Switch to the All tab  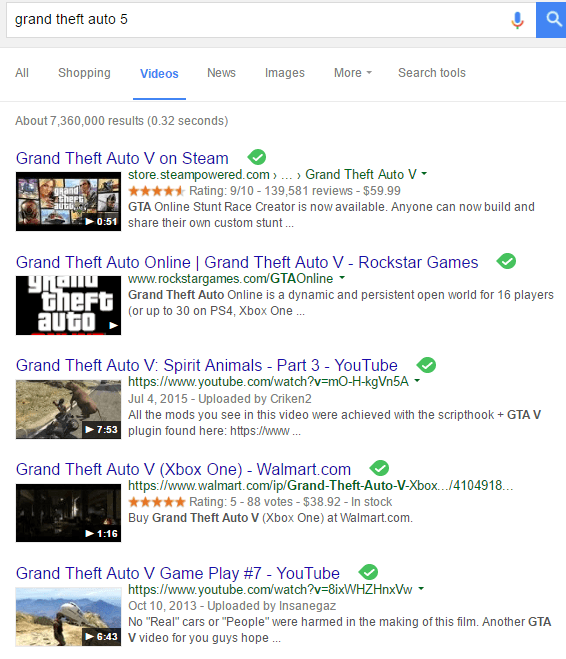point(22,73)
